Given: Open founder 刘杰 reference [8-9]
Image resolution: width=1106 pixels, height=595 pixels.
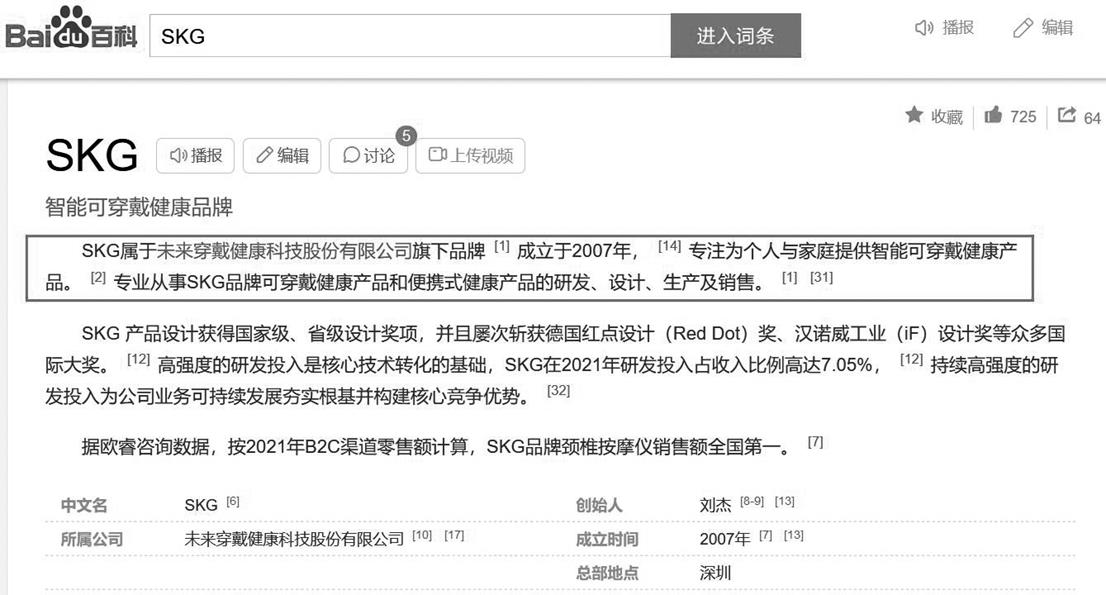Looking at the screenshot, I should point(752,501).
